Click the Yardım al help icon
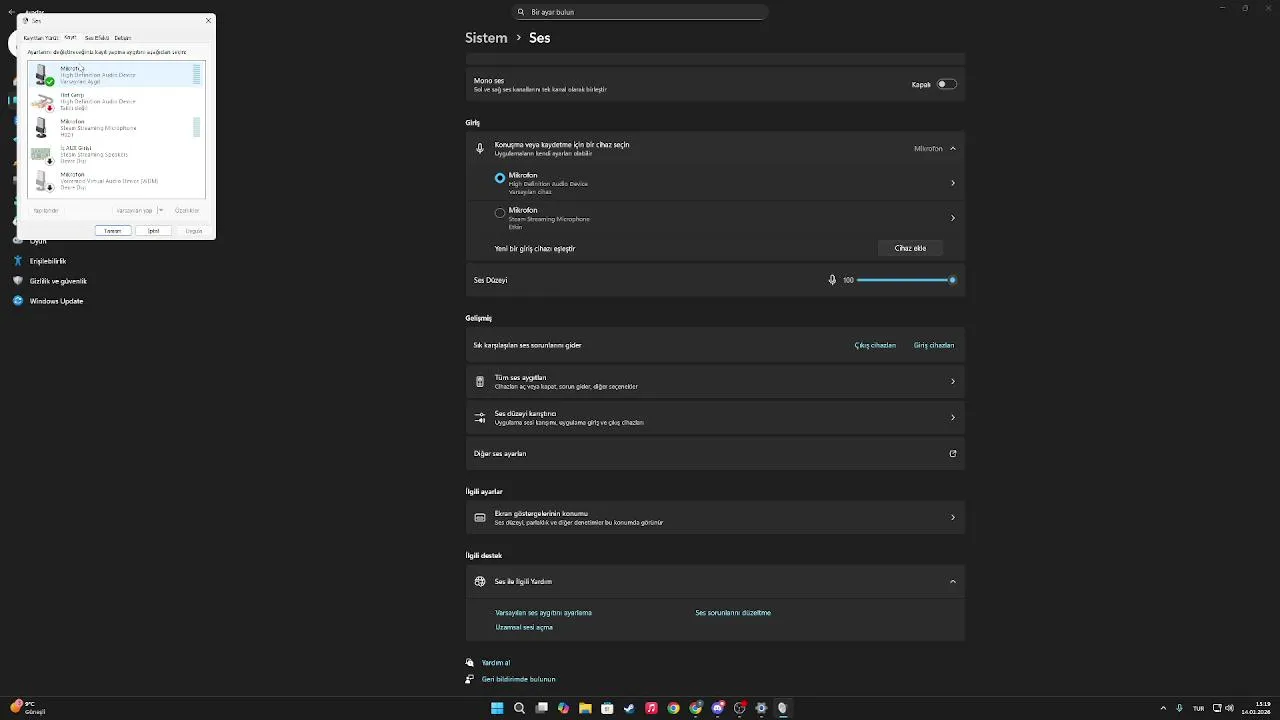 tap(470, 662)
